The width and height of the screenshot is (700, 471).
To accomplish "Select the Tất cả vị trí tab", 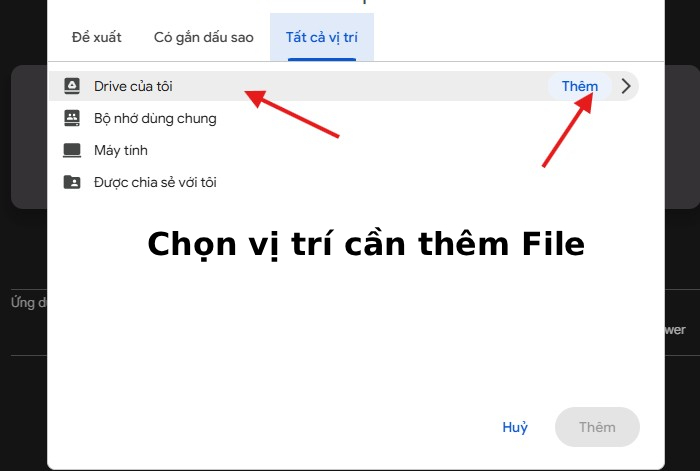I will tap(322, 37).
